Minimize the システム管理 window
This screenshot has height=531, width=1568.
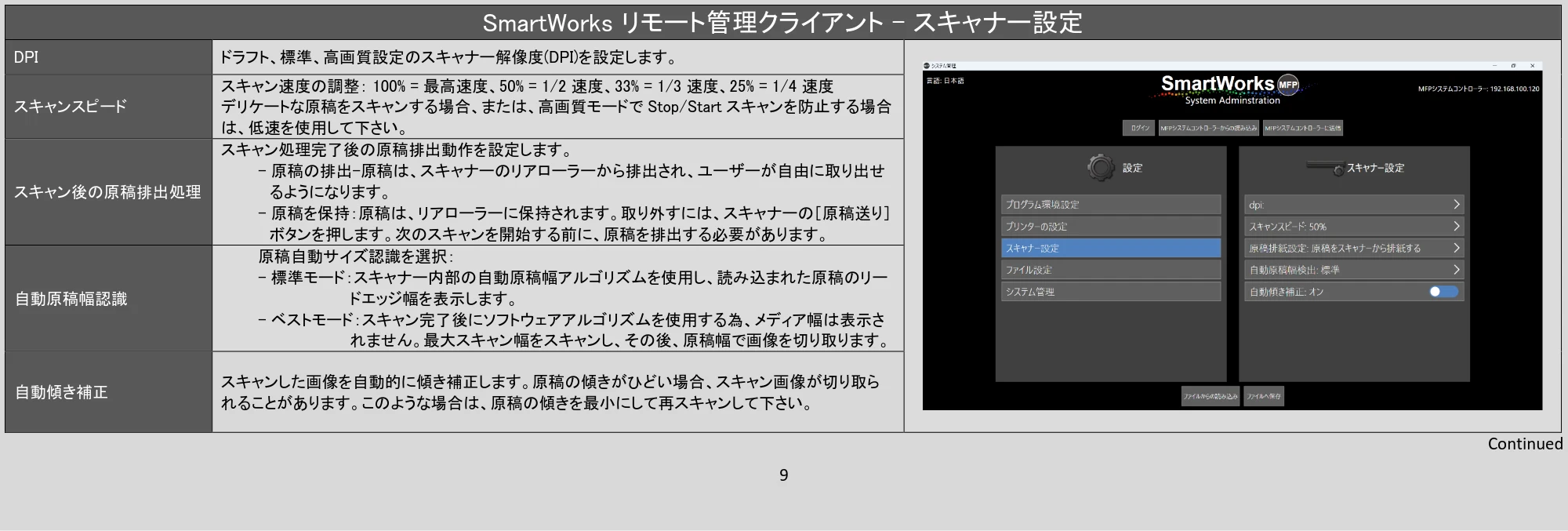(x=1495, y=66)
